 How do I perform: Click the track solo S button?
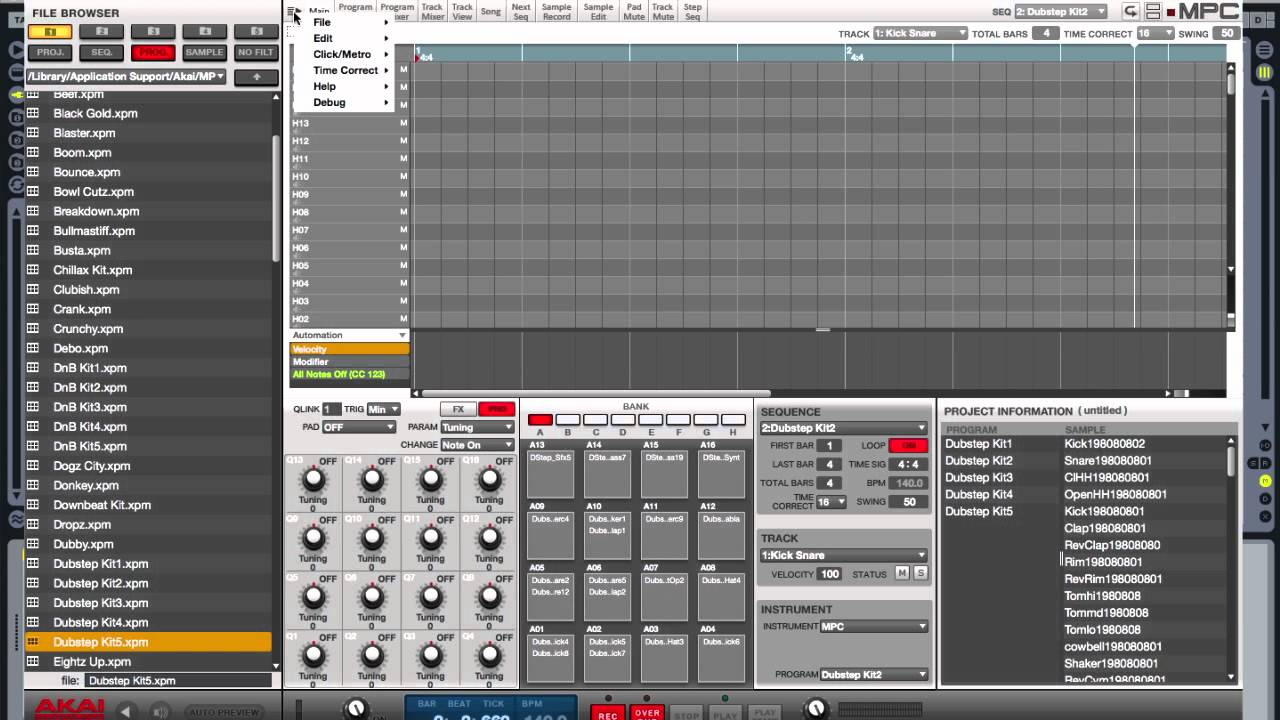pyautogui.click(x=920, y=574)
